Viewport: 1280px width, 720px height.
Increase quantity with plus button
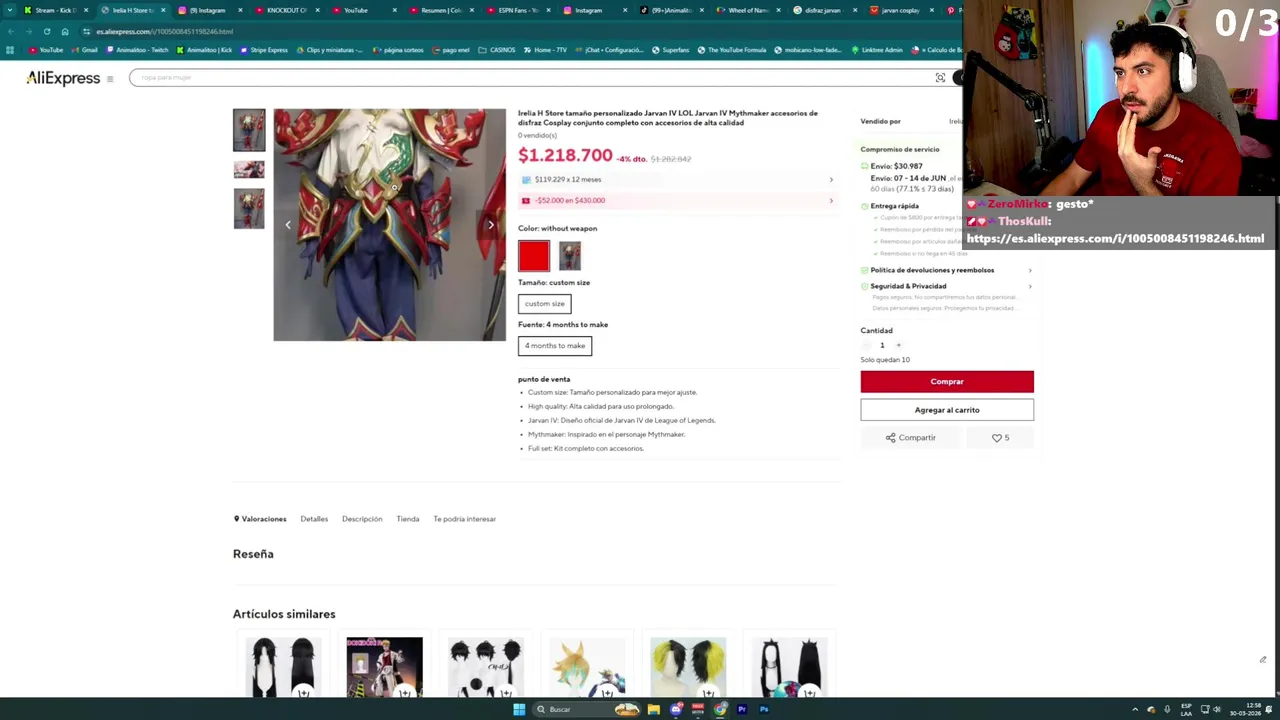click(x=898, y=345)
